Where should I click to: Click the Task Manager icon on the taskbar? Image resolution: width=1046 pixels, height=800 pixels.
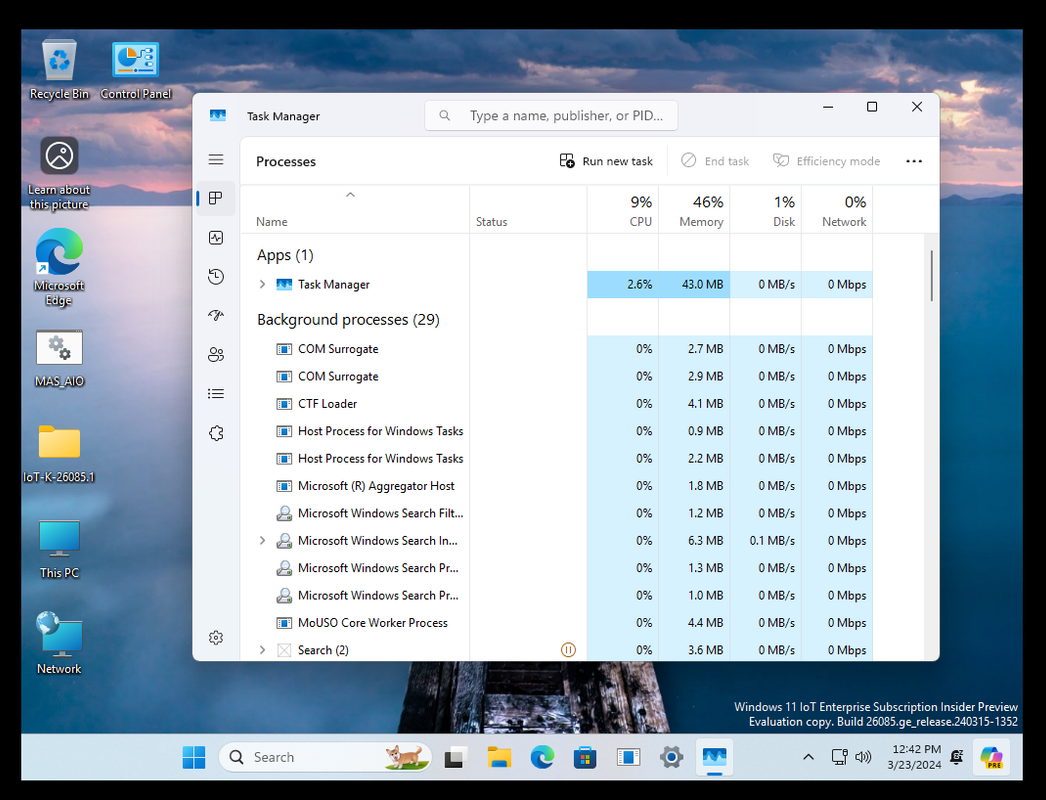pos(714,757)
